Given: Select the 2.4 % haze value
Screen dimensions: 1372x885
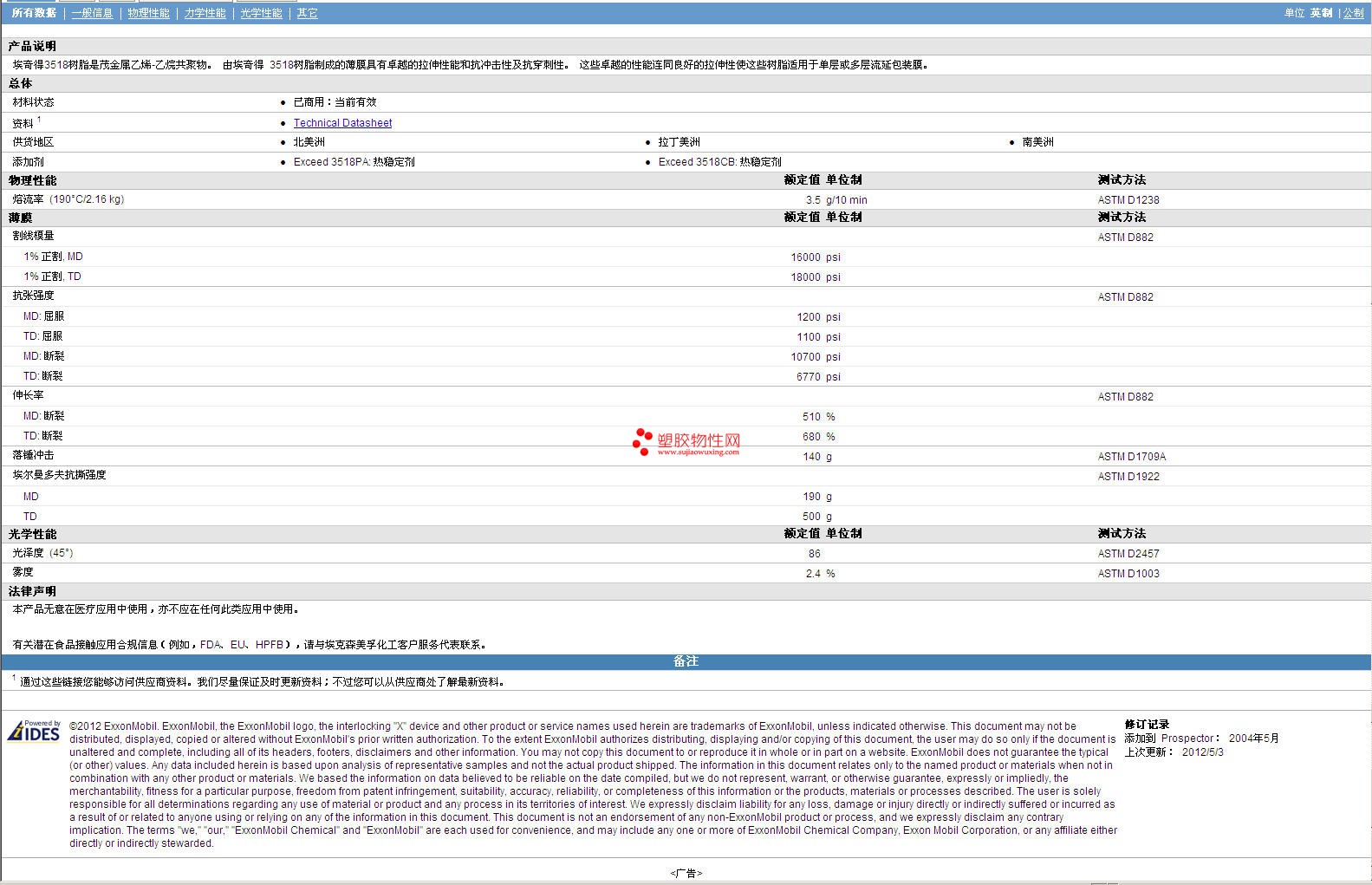Looking at the screenshot, I should 820,574.
